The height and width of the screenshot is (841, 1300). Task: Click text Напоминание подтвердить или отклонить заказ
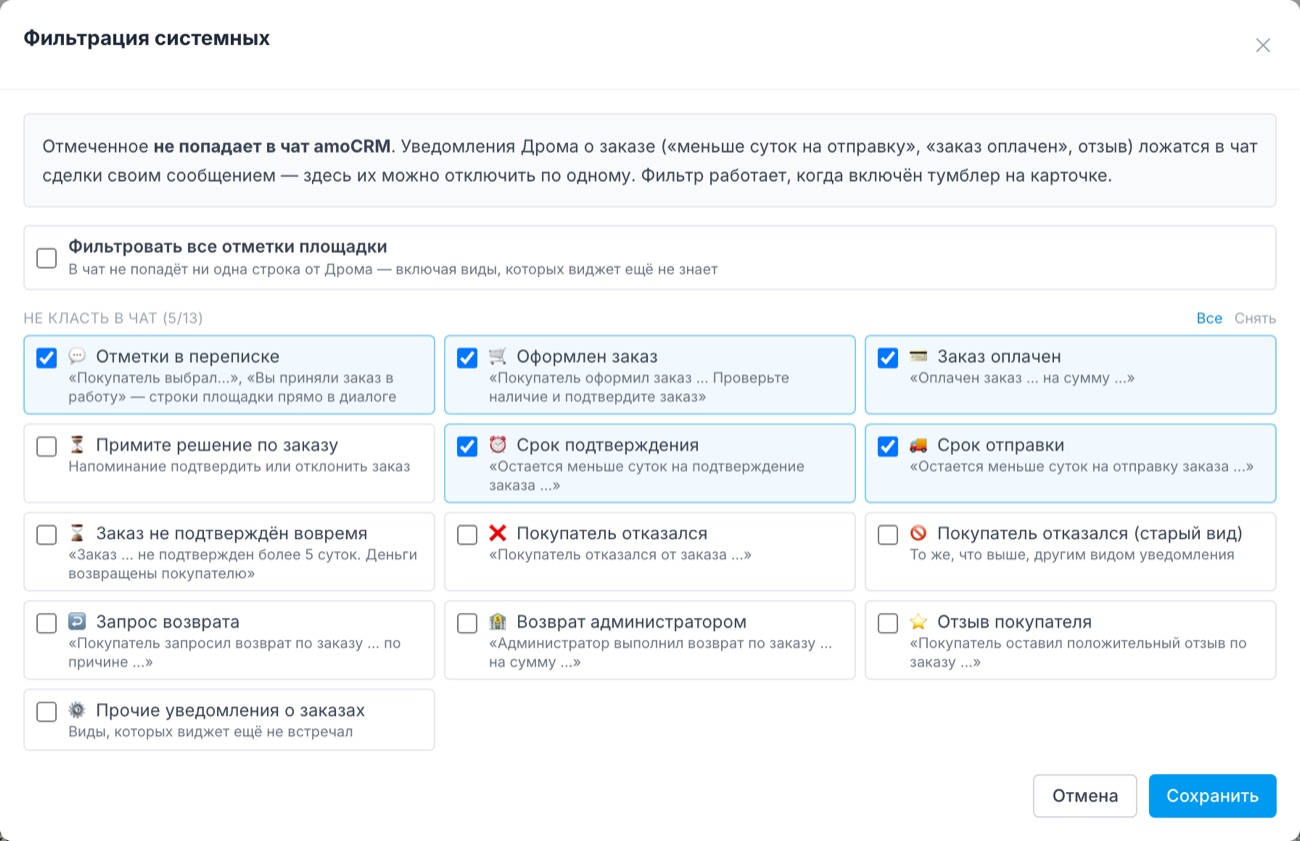pos(239,466)
